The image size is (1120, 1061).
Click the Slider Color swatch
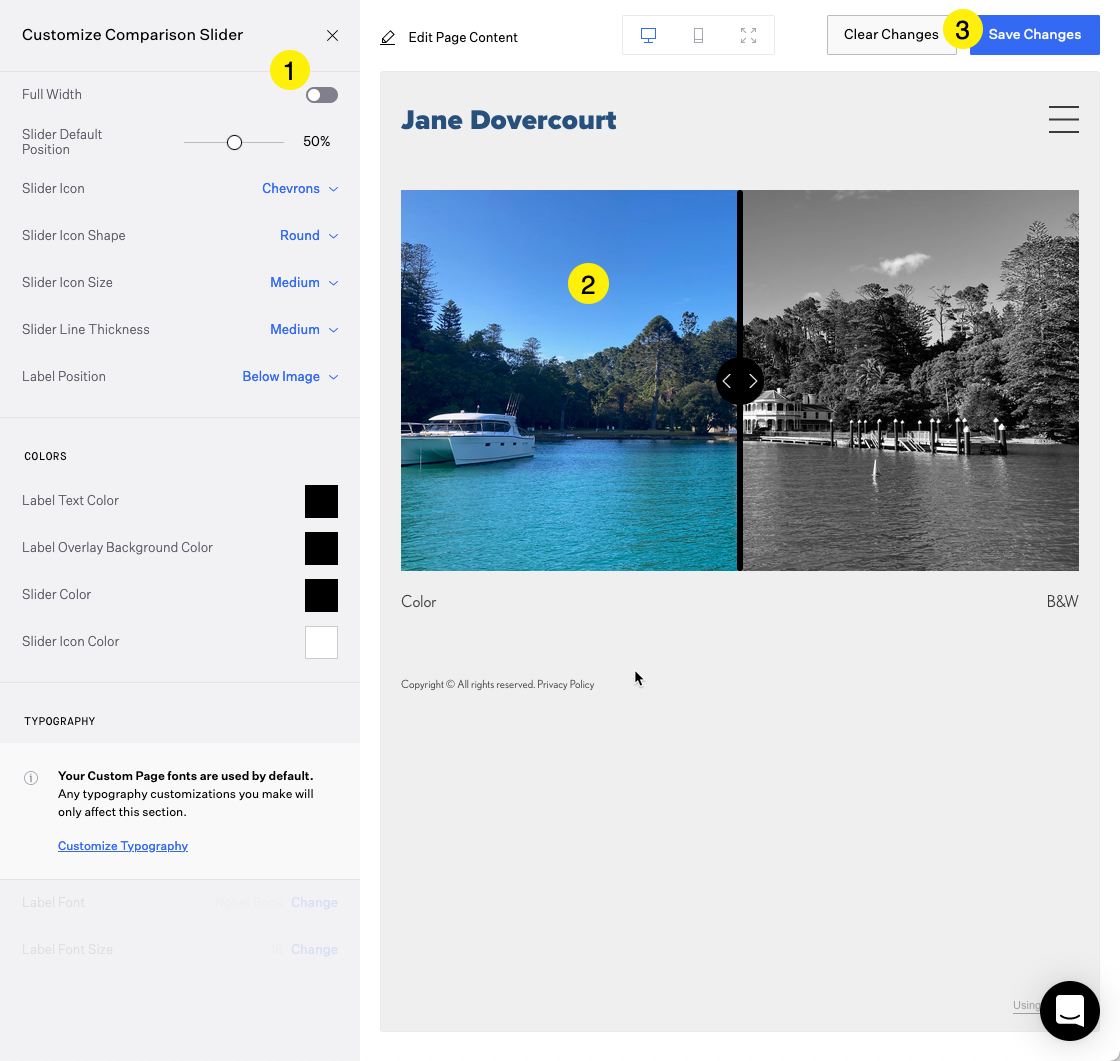(x=321, y=595)
